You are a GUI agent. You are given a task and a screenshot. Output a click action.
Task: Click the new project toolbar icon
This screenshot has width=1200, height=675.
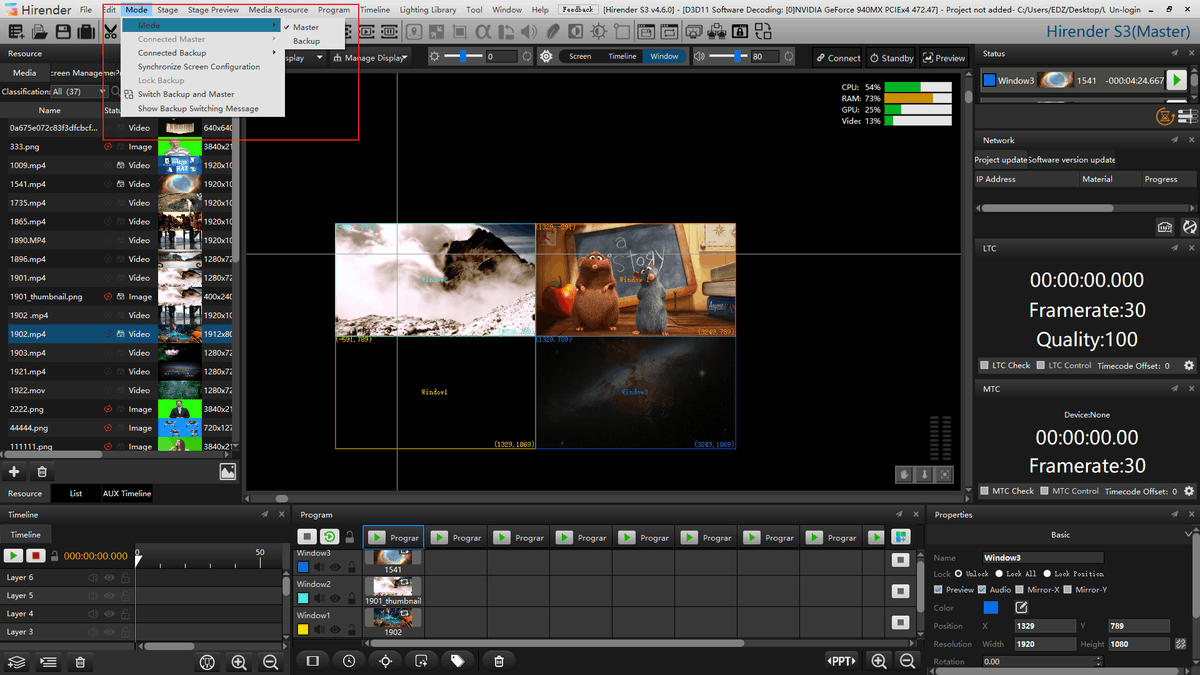click(14, 33)
